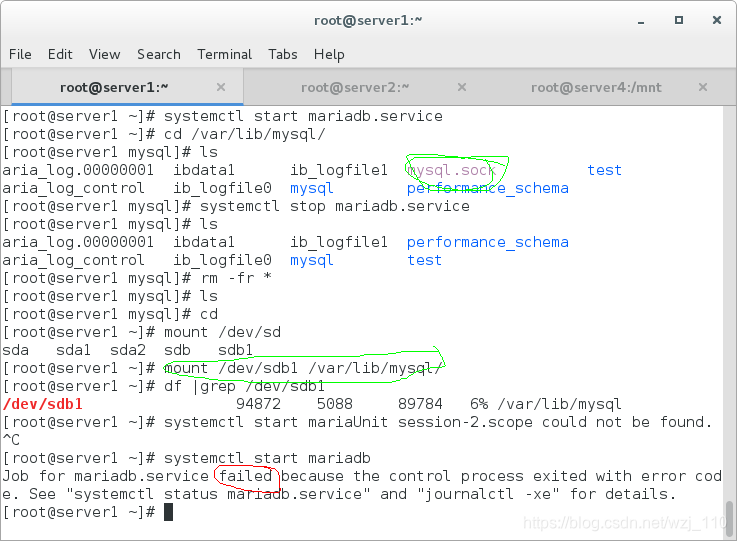
Task: Click the word 'failed' in error message
Action: coord(245,476)
